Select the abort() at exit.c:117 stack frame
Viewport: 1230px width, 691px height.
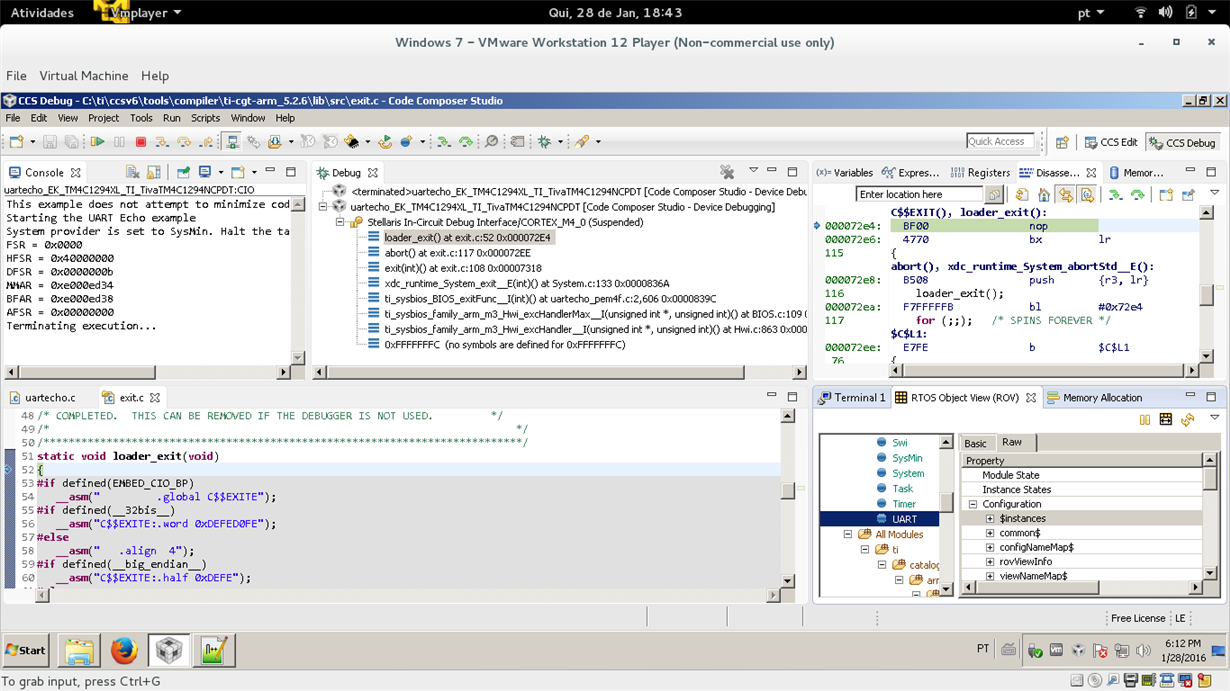tap(457, 253)
